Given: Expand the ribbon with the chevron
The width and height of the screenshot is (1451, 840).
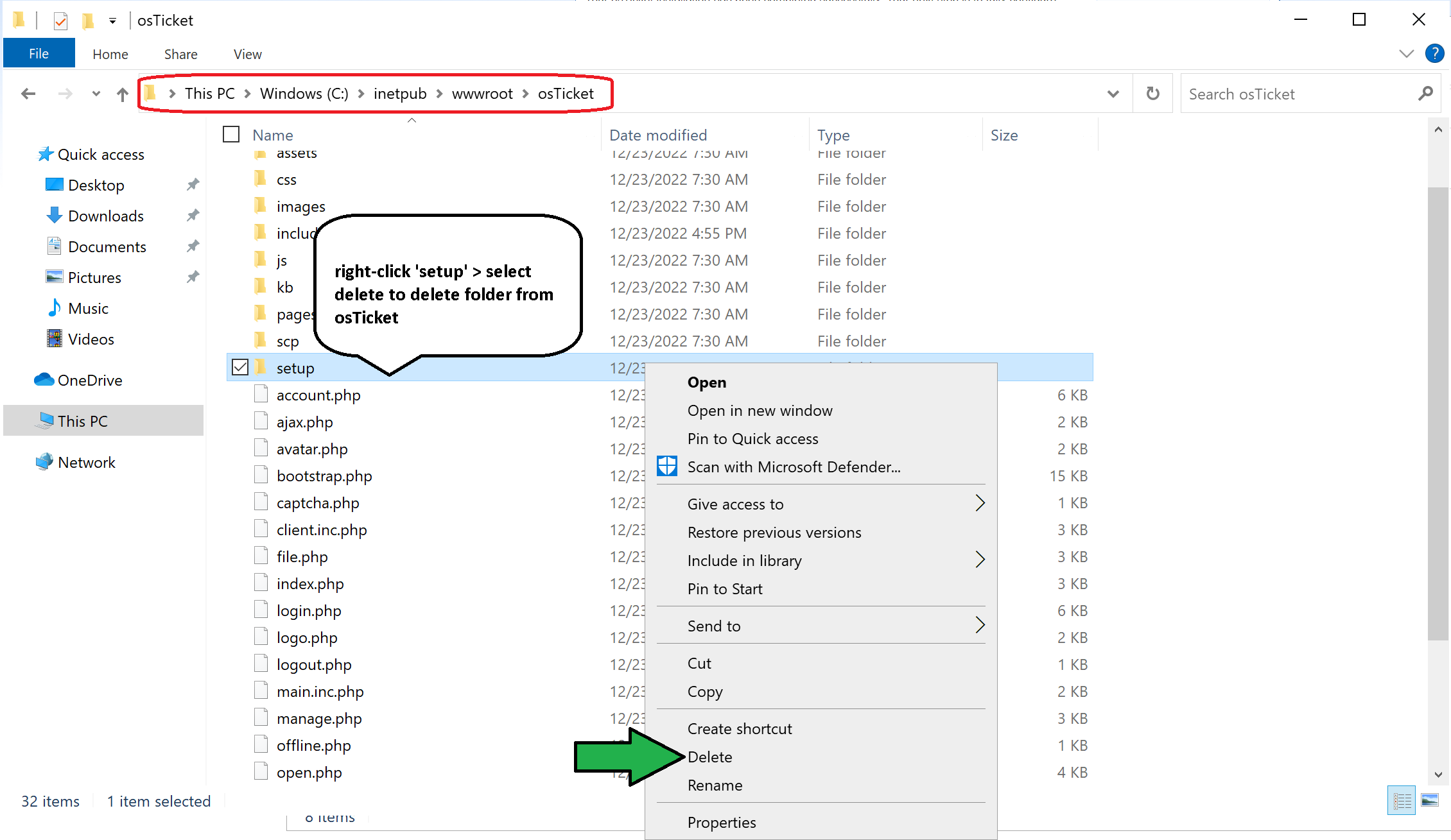Looking at the screenshot, I should pos(1407,54).
